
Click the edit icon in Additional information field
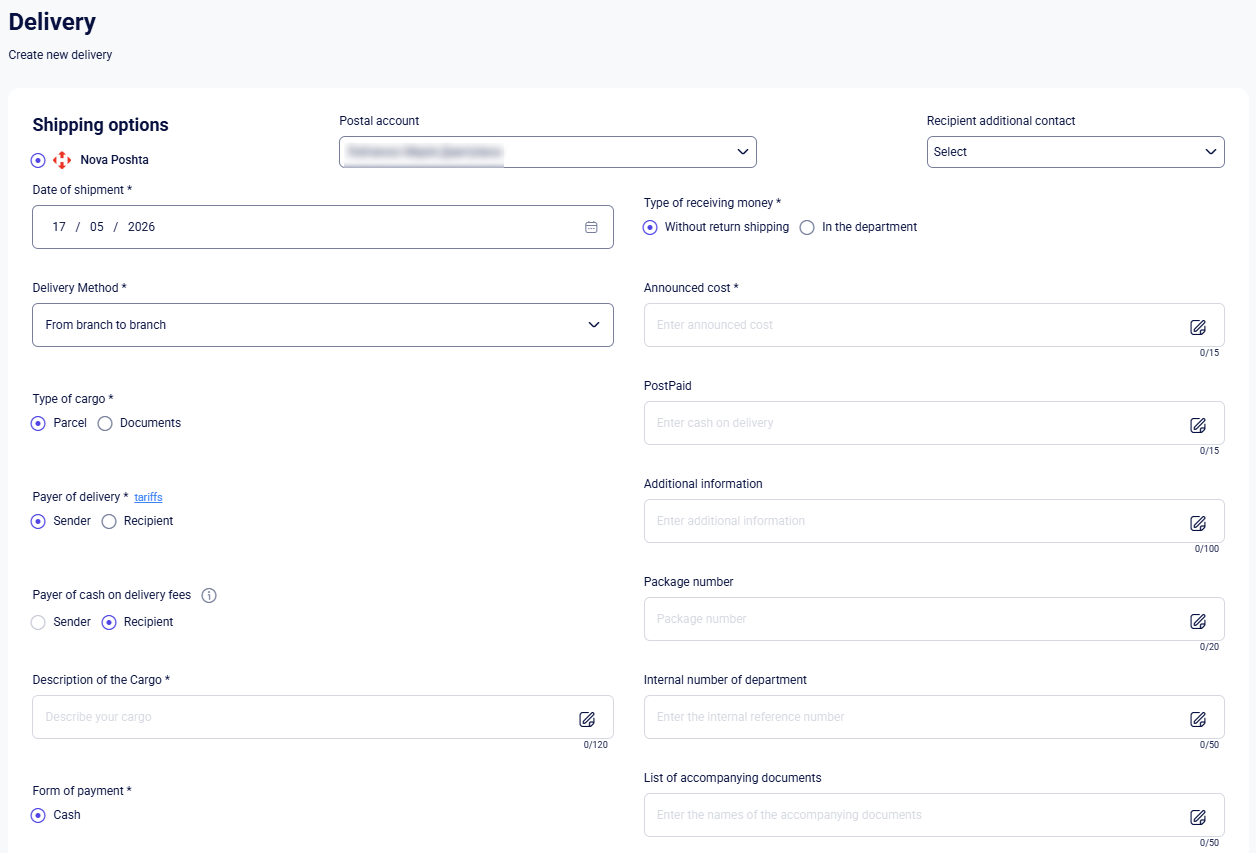pos(1198,523)
